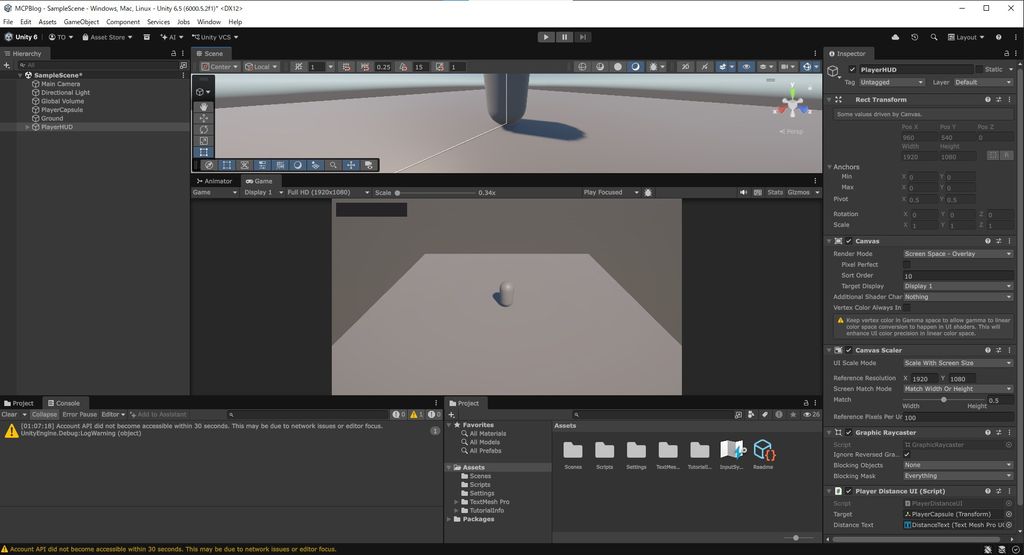Disable the Canvas component checkbox

pyautogui.click(x=849, y=241)
